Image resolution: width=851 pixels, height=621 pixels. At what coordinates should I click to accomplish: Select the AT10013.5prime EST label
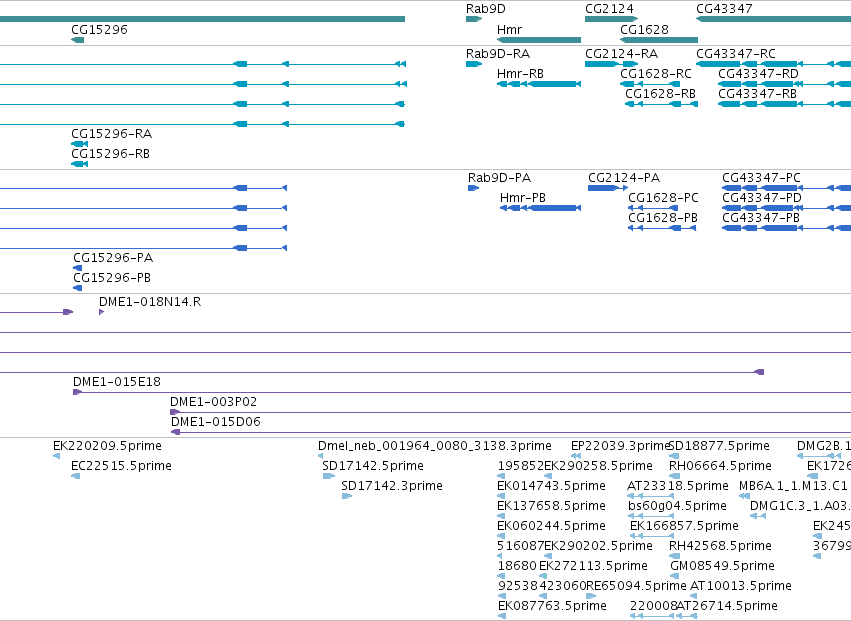point(741,586)
